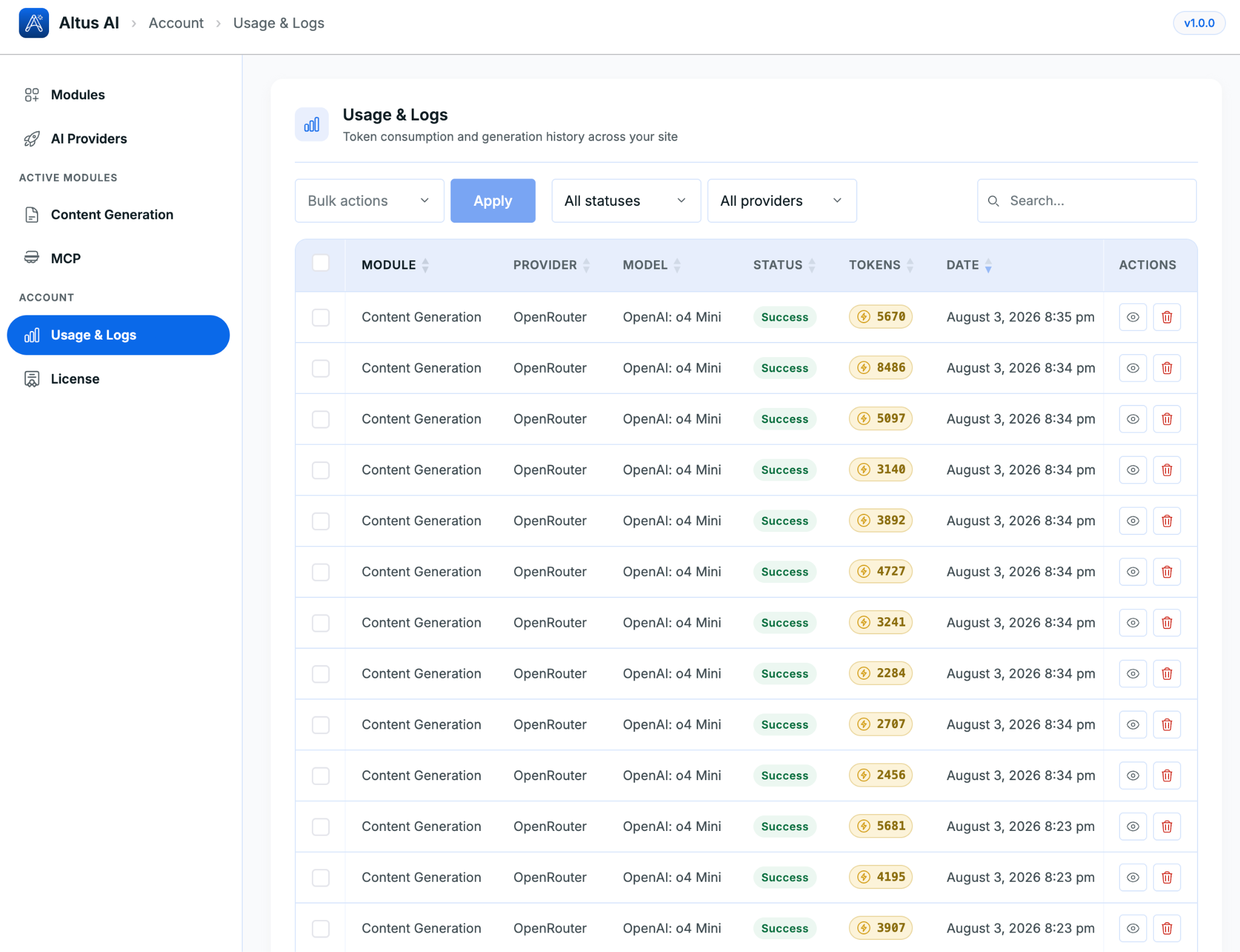
Task: Open the All providers filter dropdown
Action: point(782,201)
